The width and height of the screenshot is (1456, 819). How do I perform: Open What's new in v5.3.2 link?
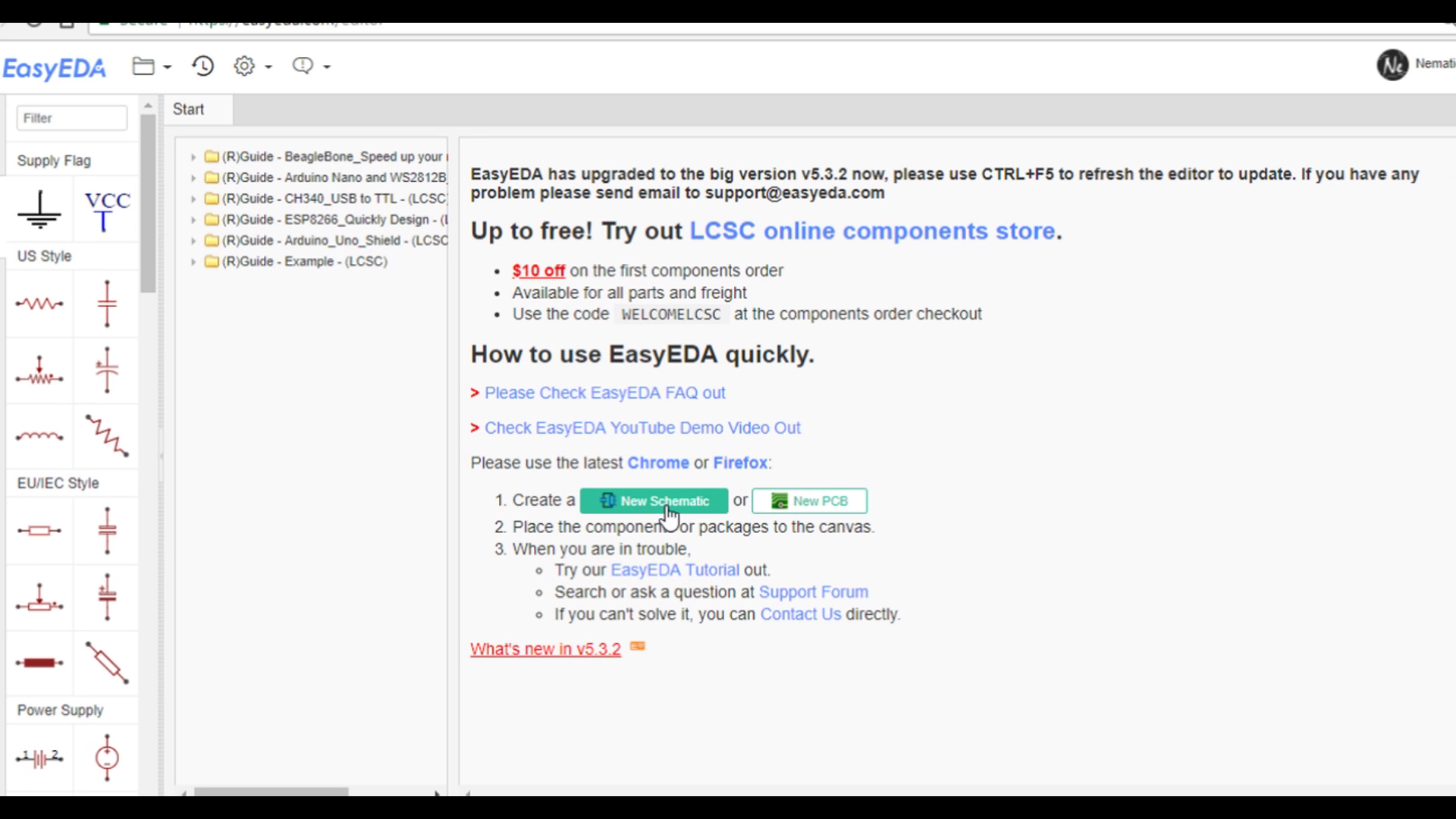[545, 649]
